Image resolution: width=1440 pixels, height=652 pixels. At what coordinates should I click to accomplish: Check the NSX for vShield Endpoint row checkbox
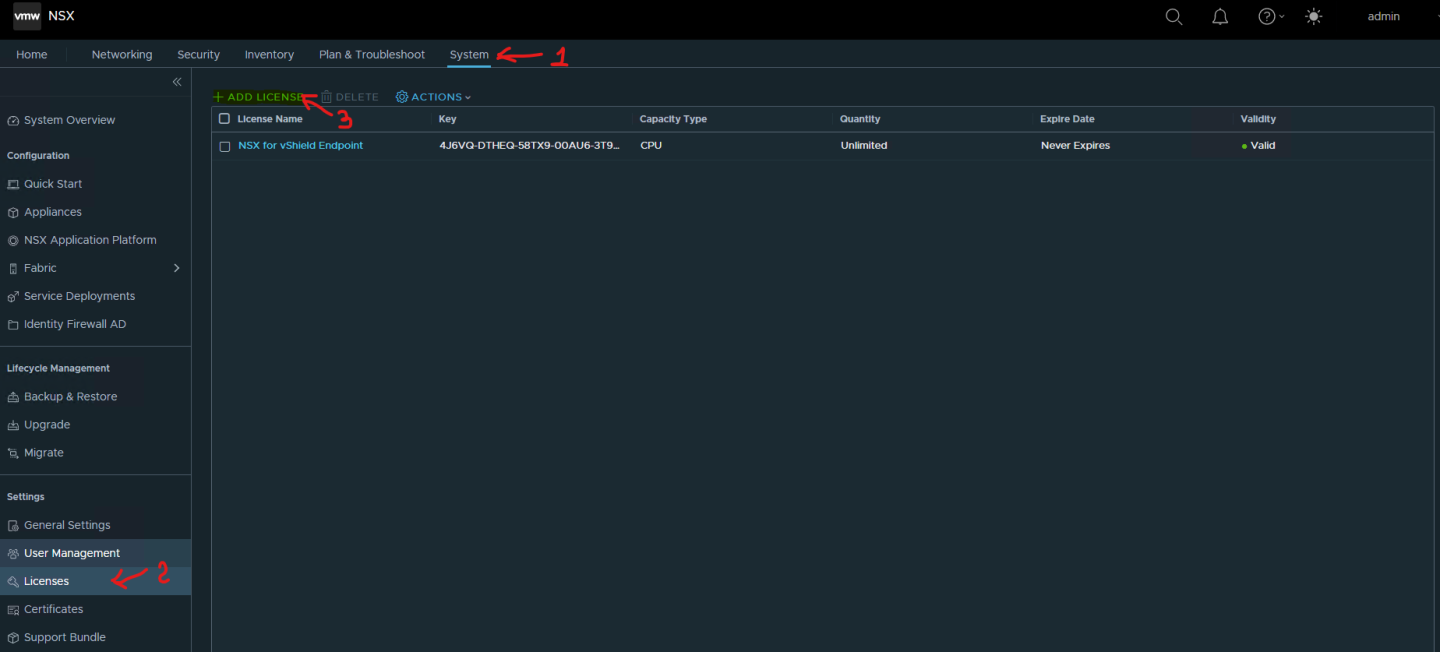[224, 146]
